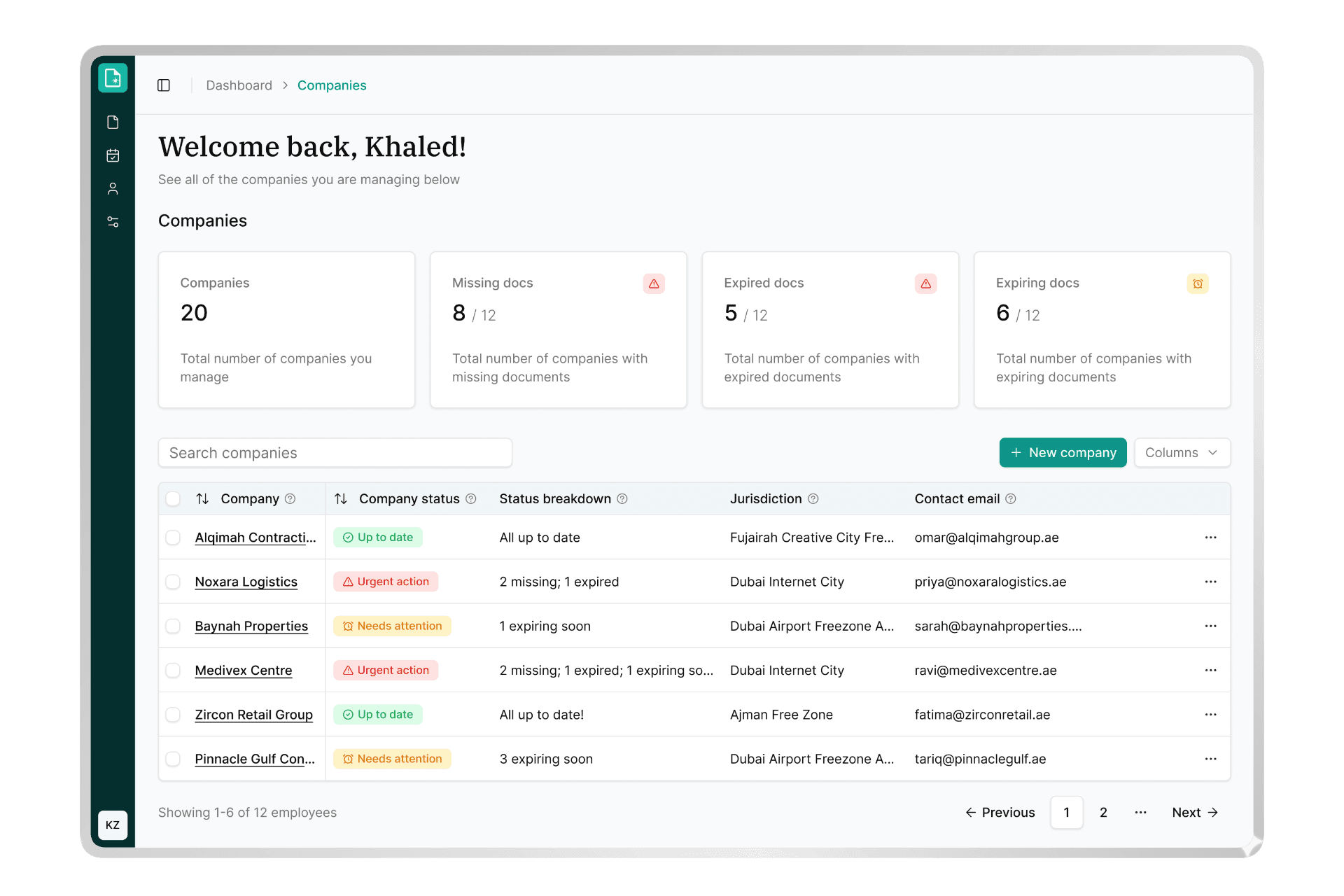The image size is (1344, 896).
Task: Click Up to date badge for Zircon
Action: coord(378,714)
